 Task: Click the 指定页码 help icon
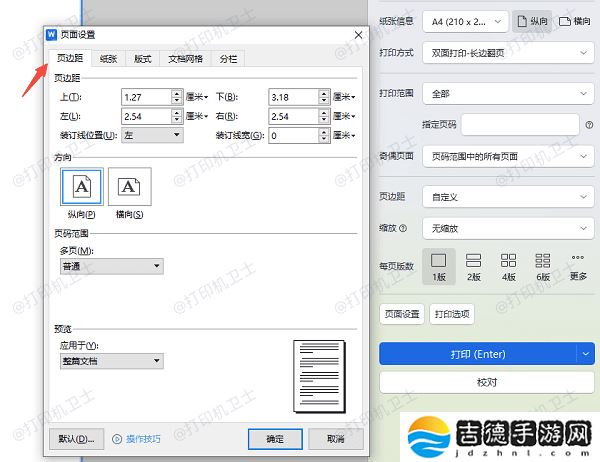589,125
